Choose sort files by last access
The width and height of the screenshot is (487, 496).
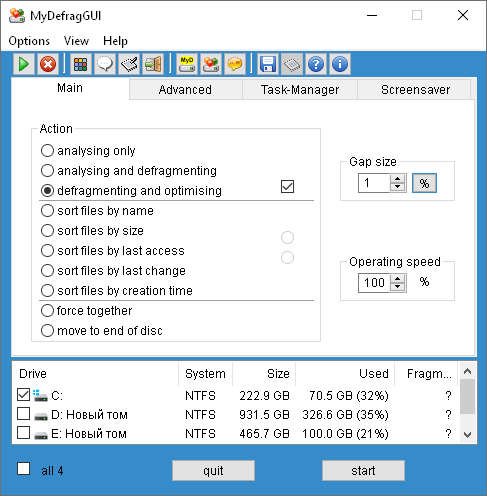[113, 251]
